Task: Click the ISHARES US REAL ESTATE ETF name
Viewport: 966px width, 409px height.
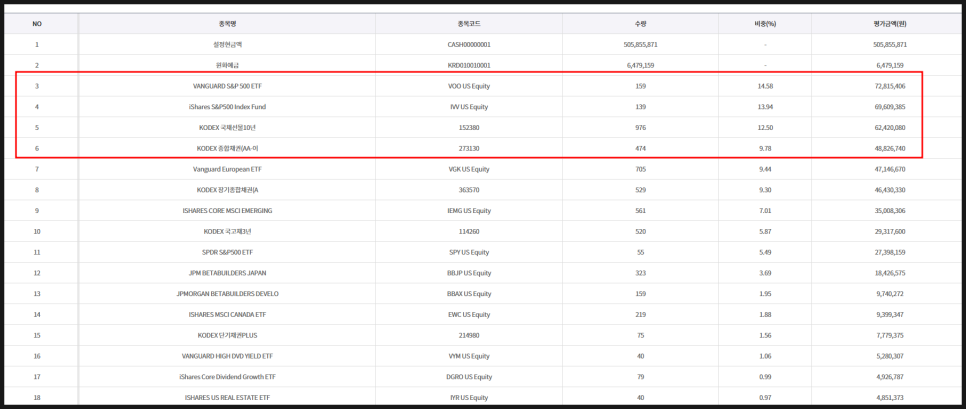Action: pos(227,398)
